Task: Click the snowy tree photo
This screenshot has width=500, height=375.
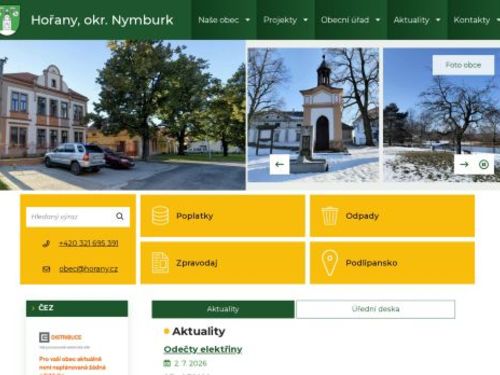Action: click(442, 115)
